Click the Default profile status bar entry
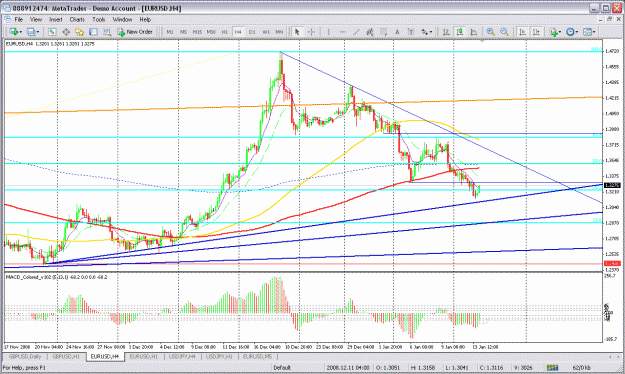This screenshot has width=625, height=374. click(x=282, y=368)
